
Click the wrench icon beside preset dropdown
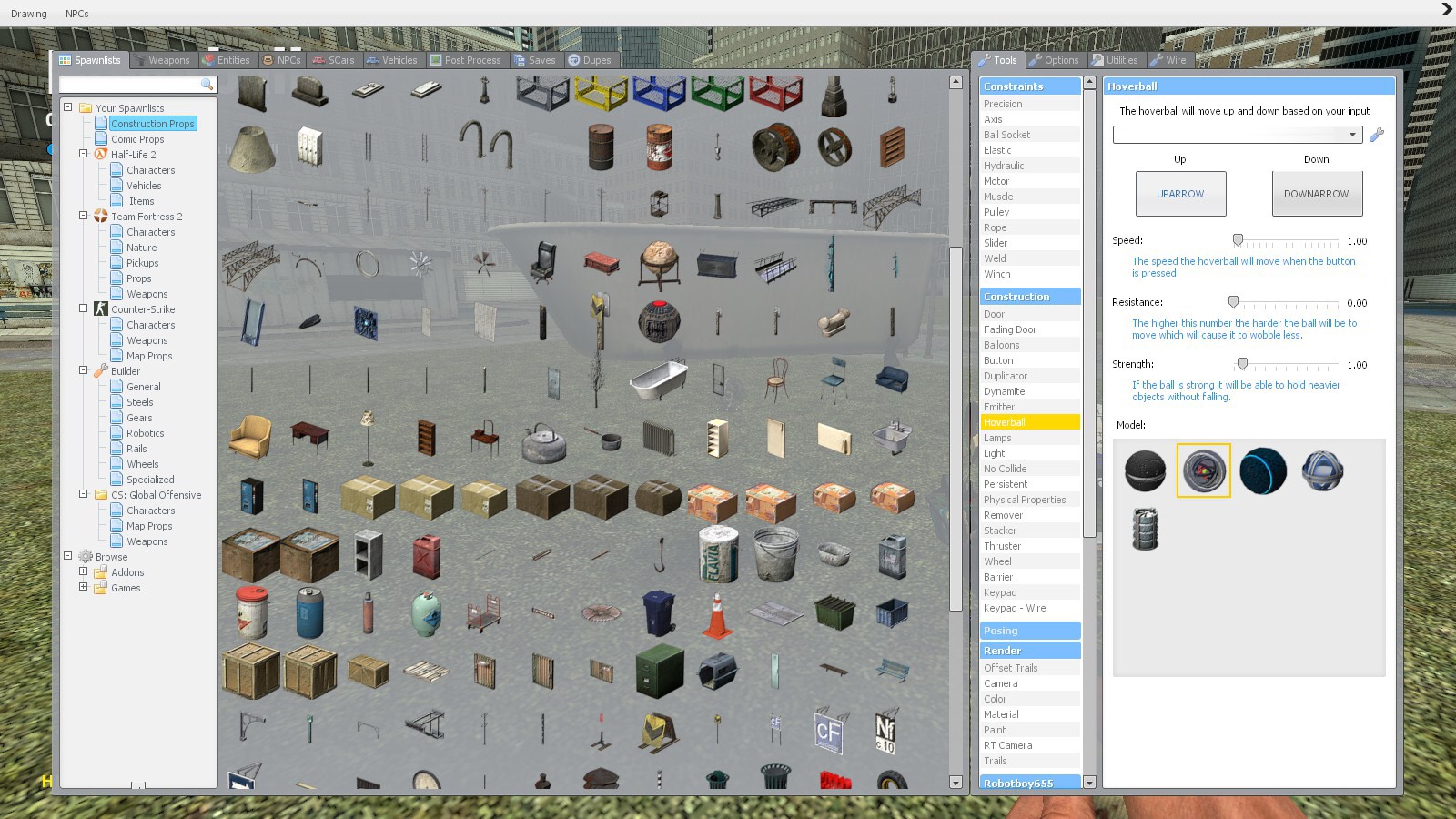coord(1376,135)
